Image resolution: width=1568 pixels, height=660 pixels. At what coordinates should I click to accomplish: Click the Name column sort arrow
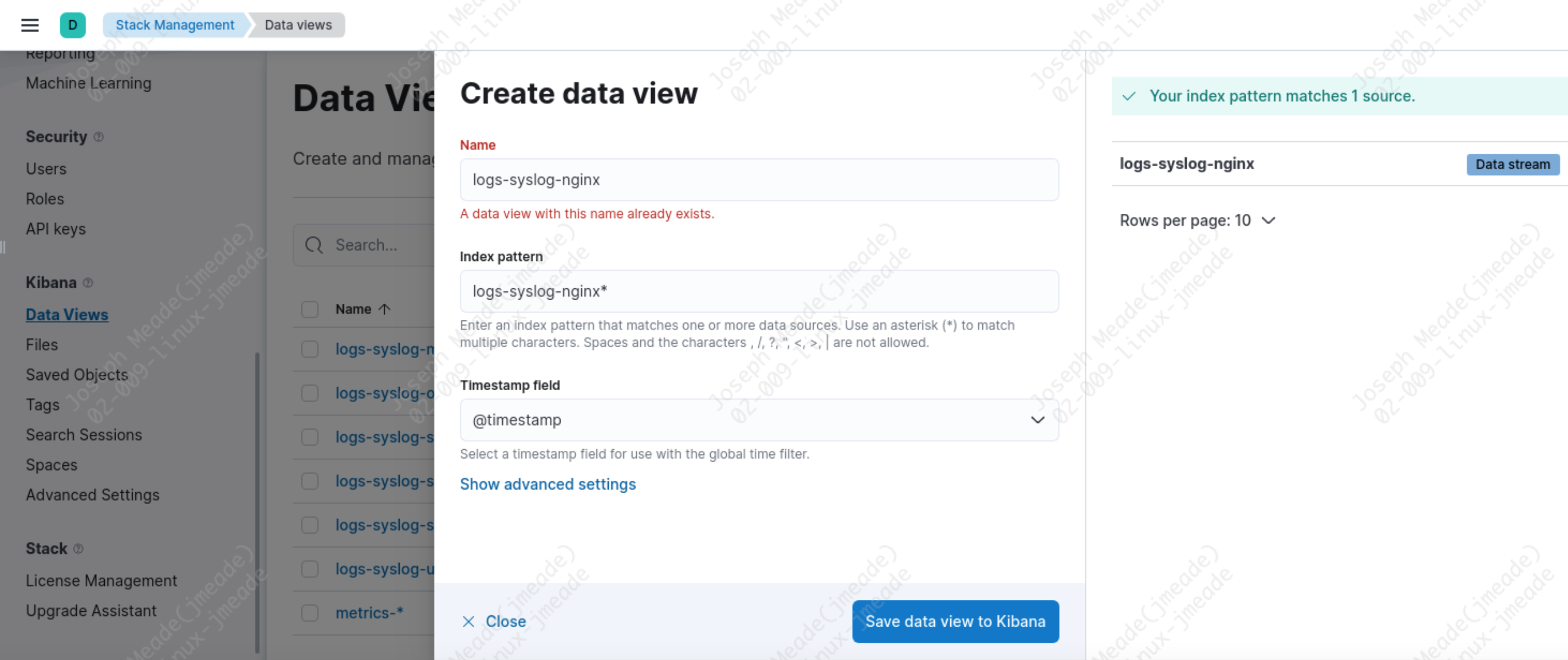point(384,309)
